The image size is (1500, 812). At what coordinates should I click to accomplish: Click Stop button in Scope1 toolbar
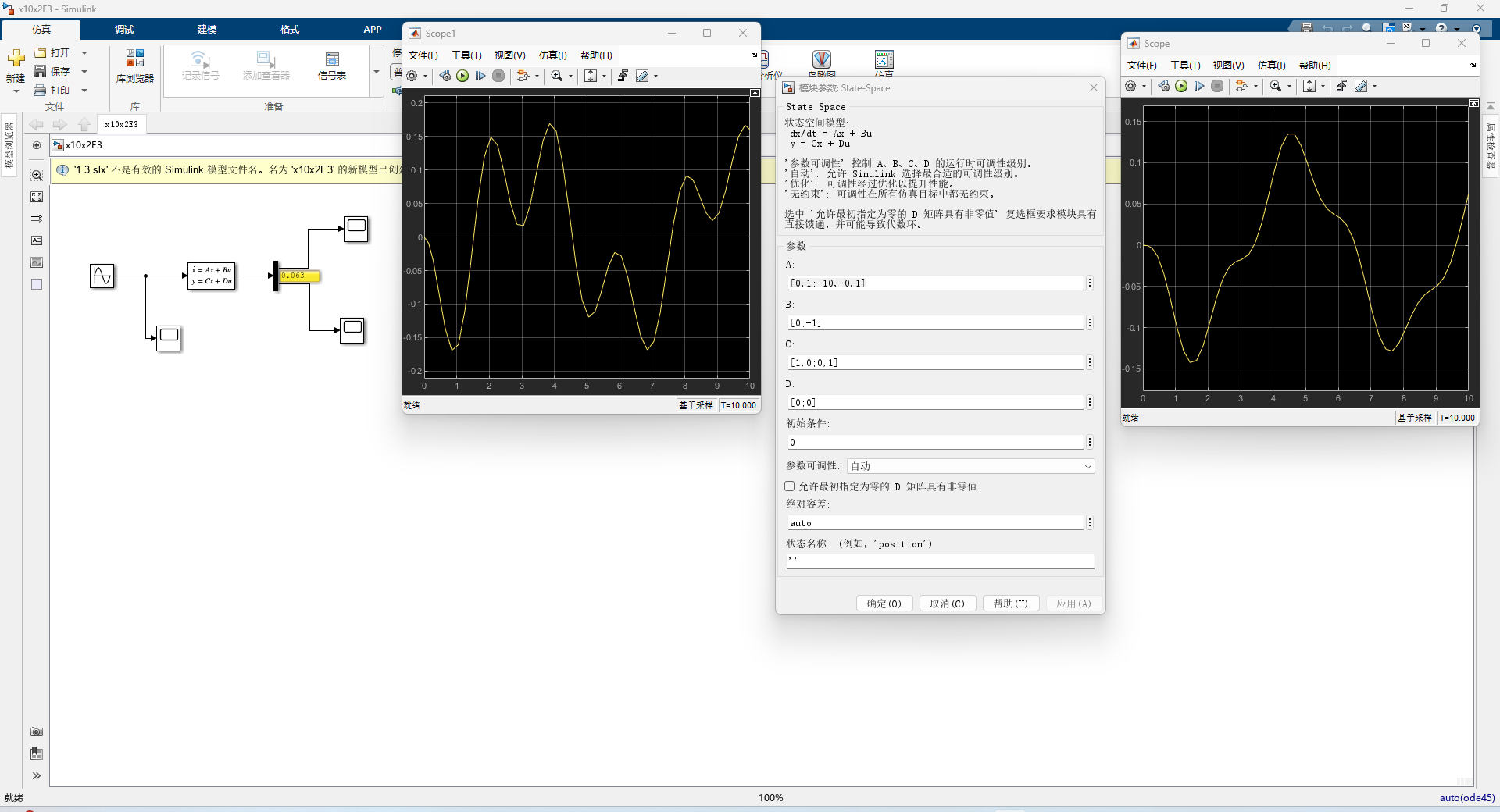tap(498, 76)
